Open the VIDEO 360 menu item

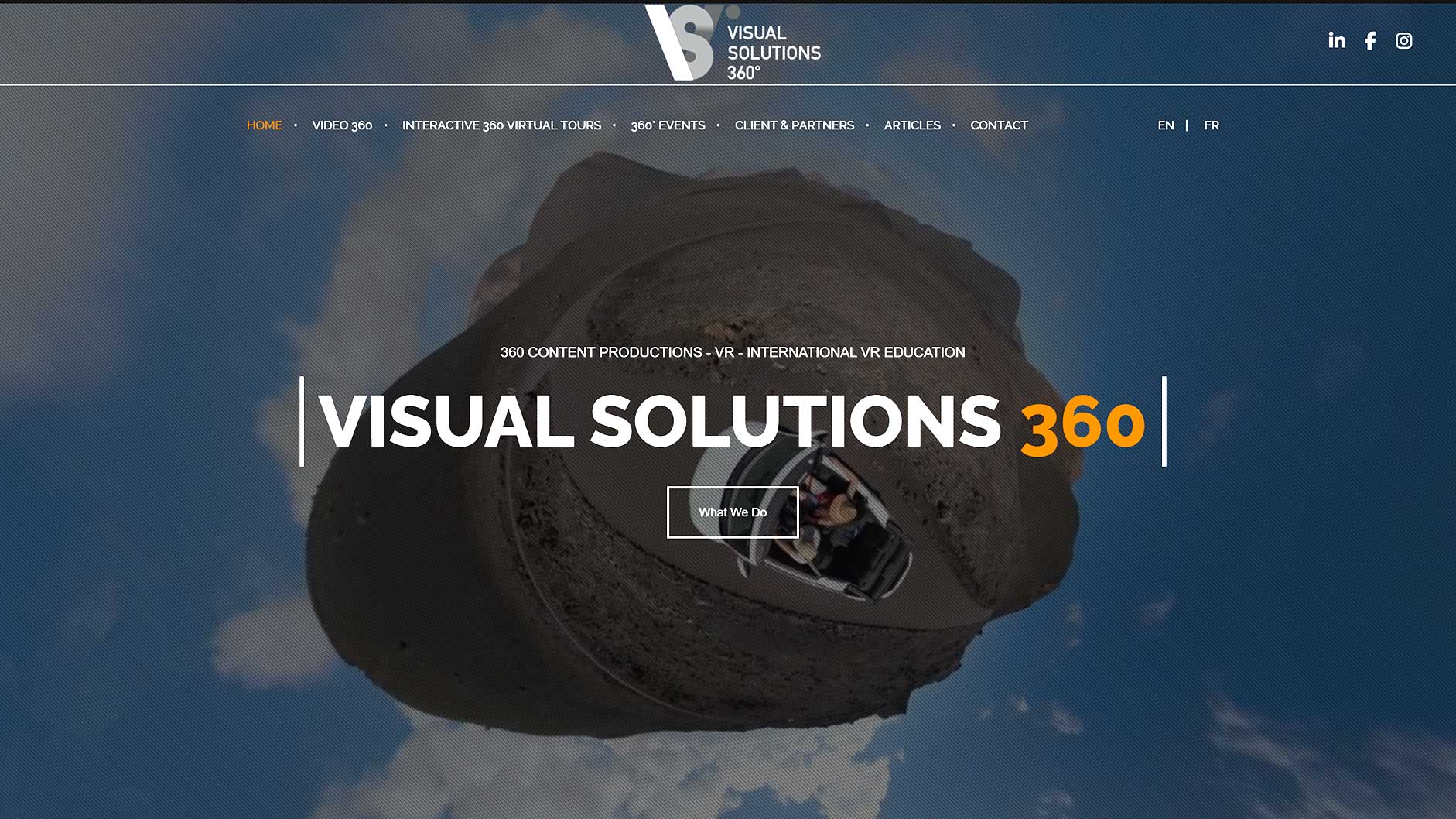[342, 125]
